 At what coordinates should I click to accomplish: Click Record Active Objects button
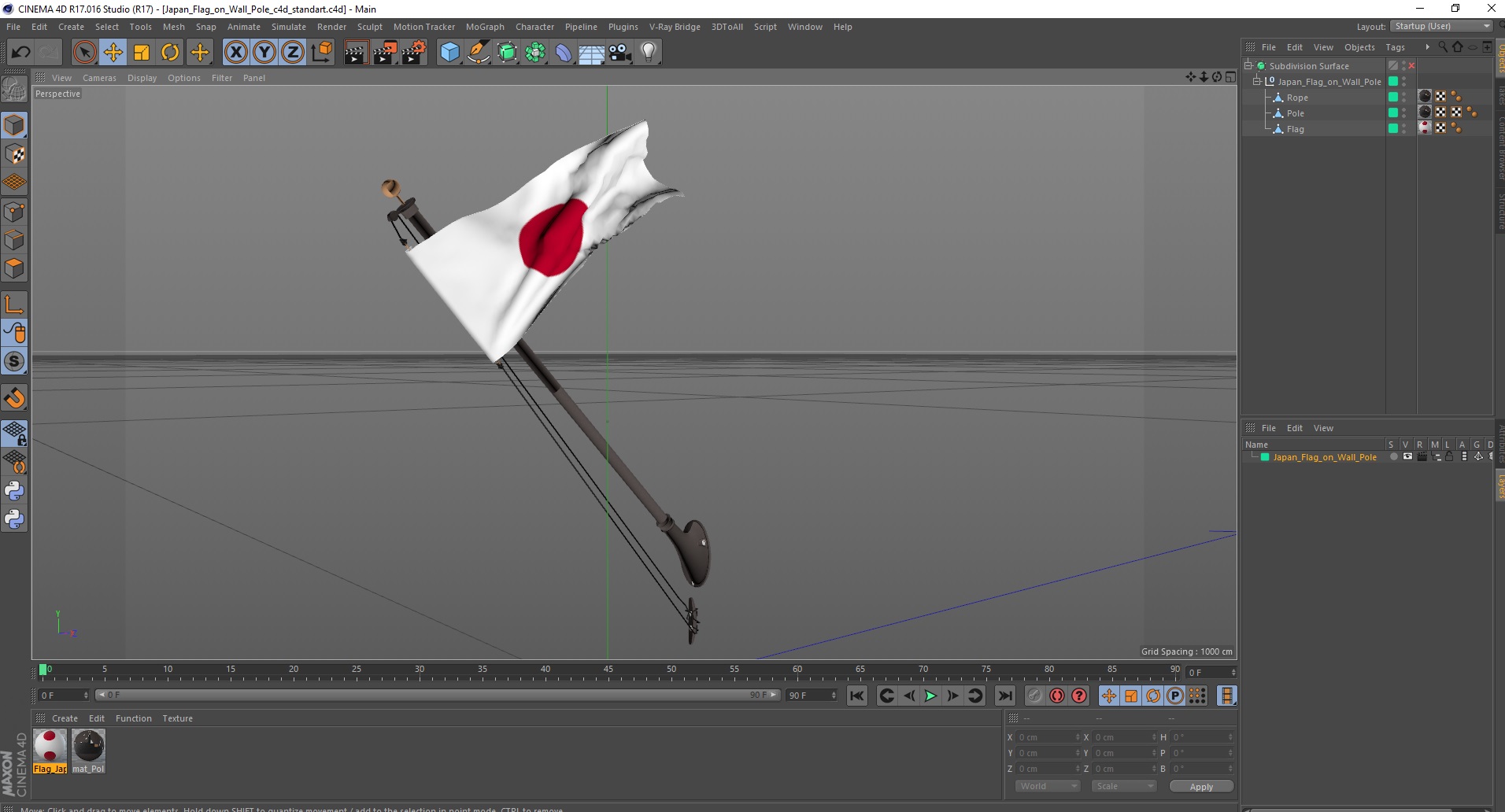click(x=1034, y=696)
